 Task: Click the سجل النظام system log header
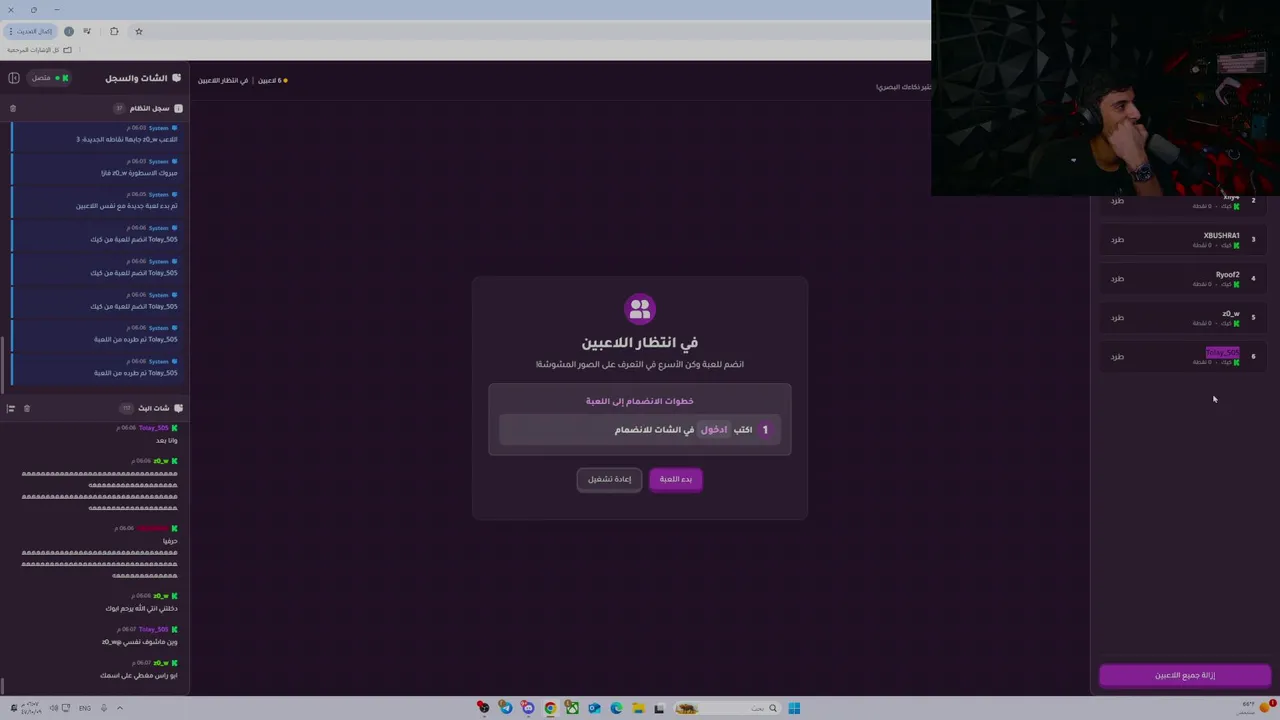coord(149,108)
